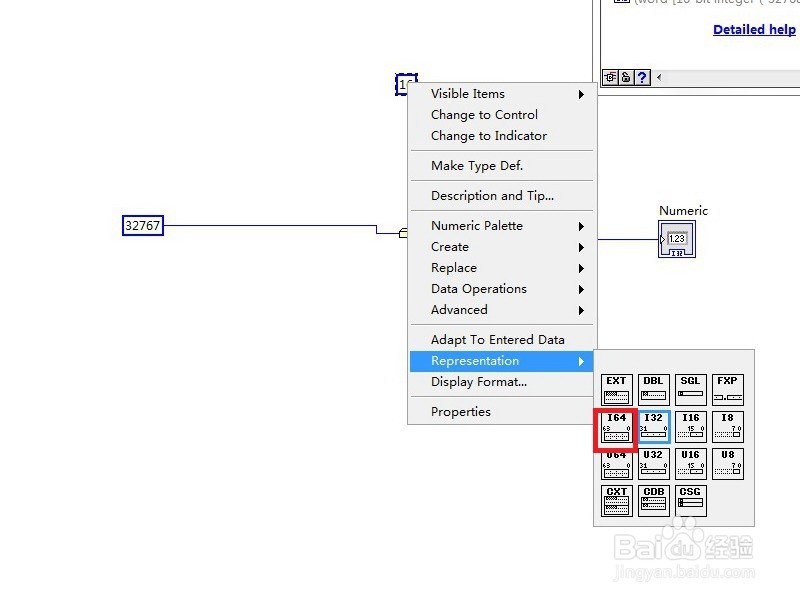The width and height of the screenshot is (800, 600).
Task: Pick the I16 word integer representation
Action: (x=690, y=427)
